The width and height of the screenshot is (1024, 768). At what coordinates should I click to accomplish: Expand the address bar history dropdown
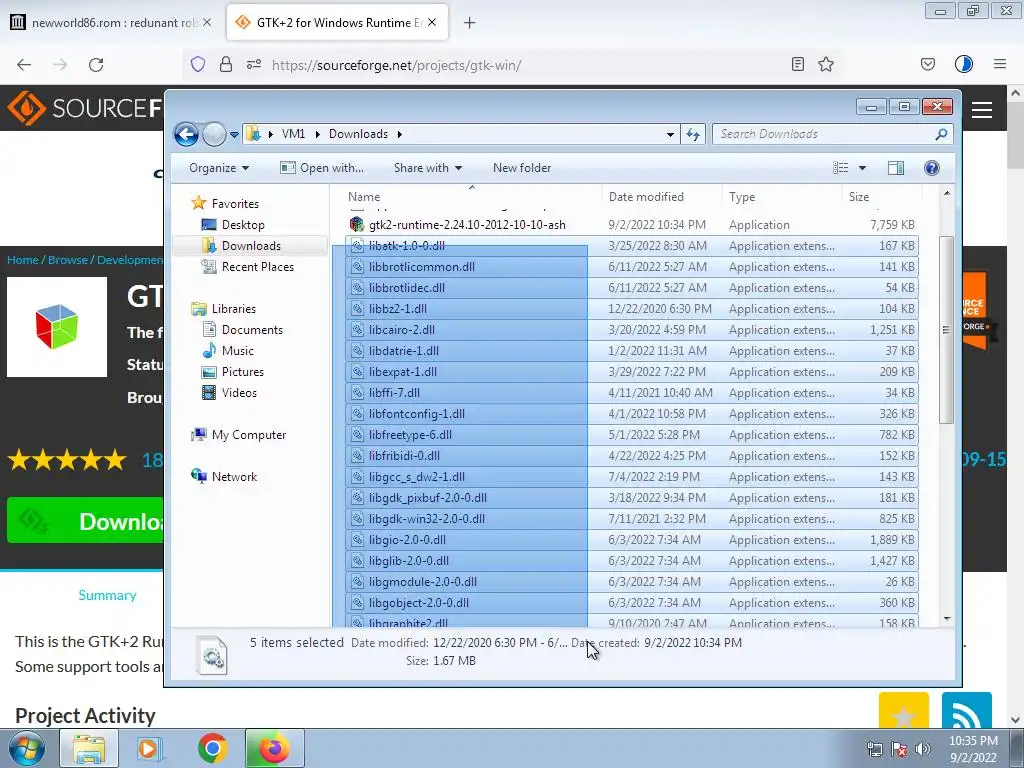(670, 135)
